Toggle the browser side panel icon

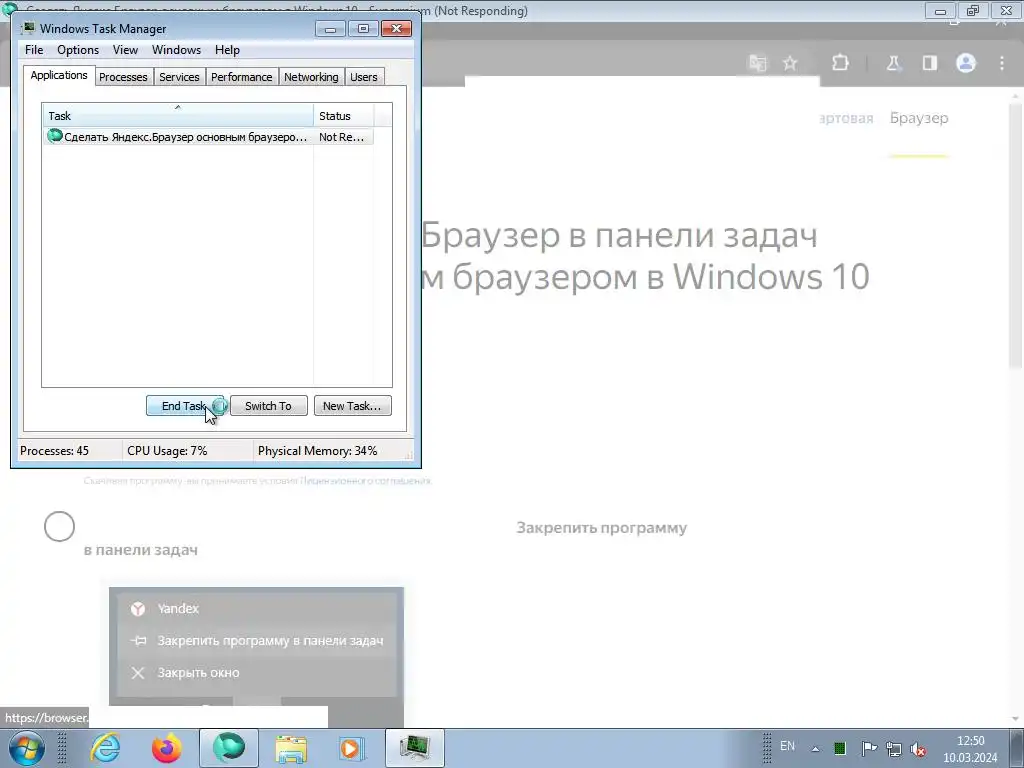(x=929, y=63)
